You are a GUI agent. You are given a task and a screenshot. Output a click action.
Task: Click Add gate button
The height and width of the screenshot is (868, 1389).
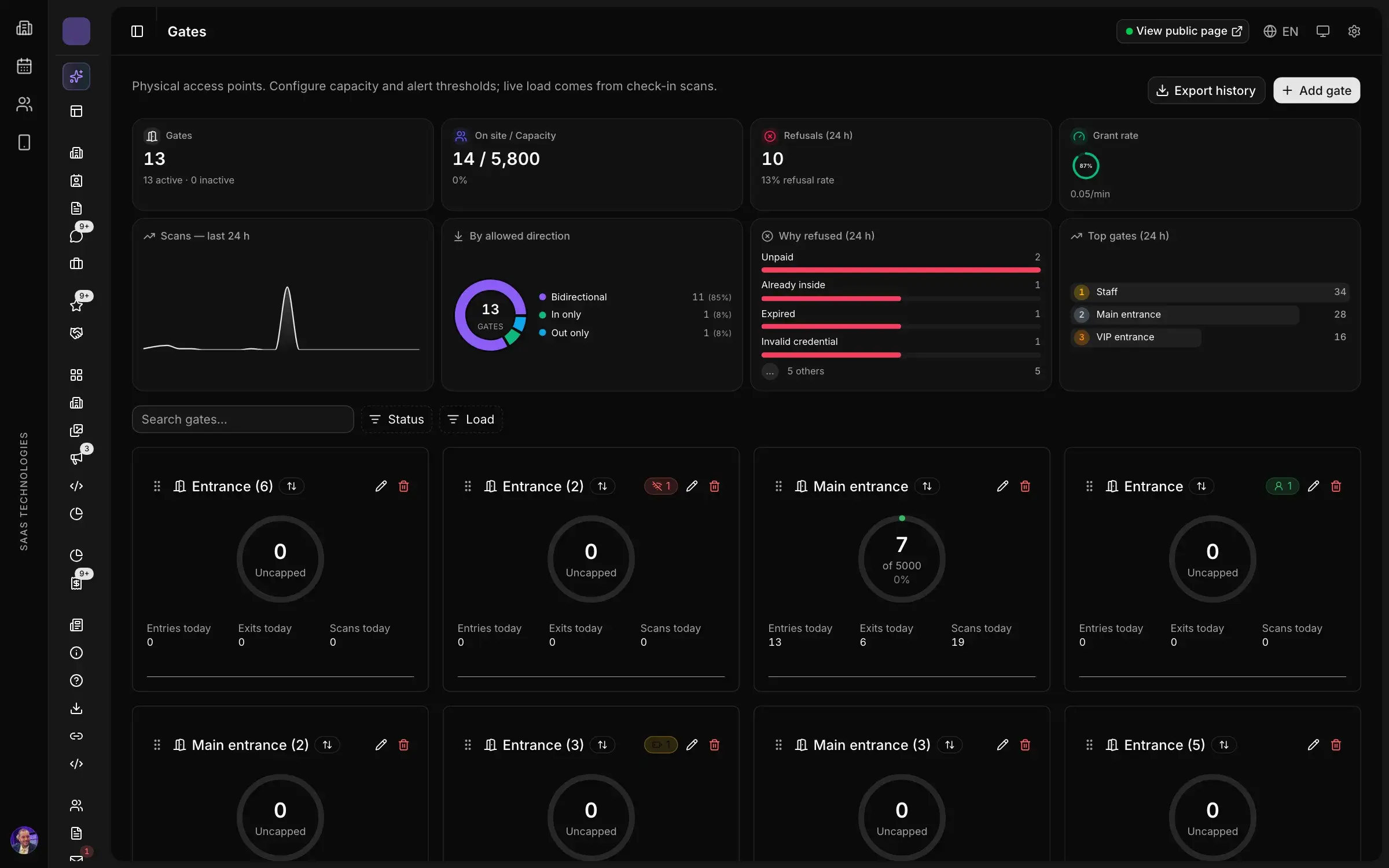pos(1317,90)
